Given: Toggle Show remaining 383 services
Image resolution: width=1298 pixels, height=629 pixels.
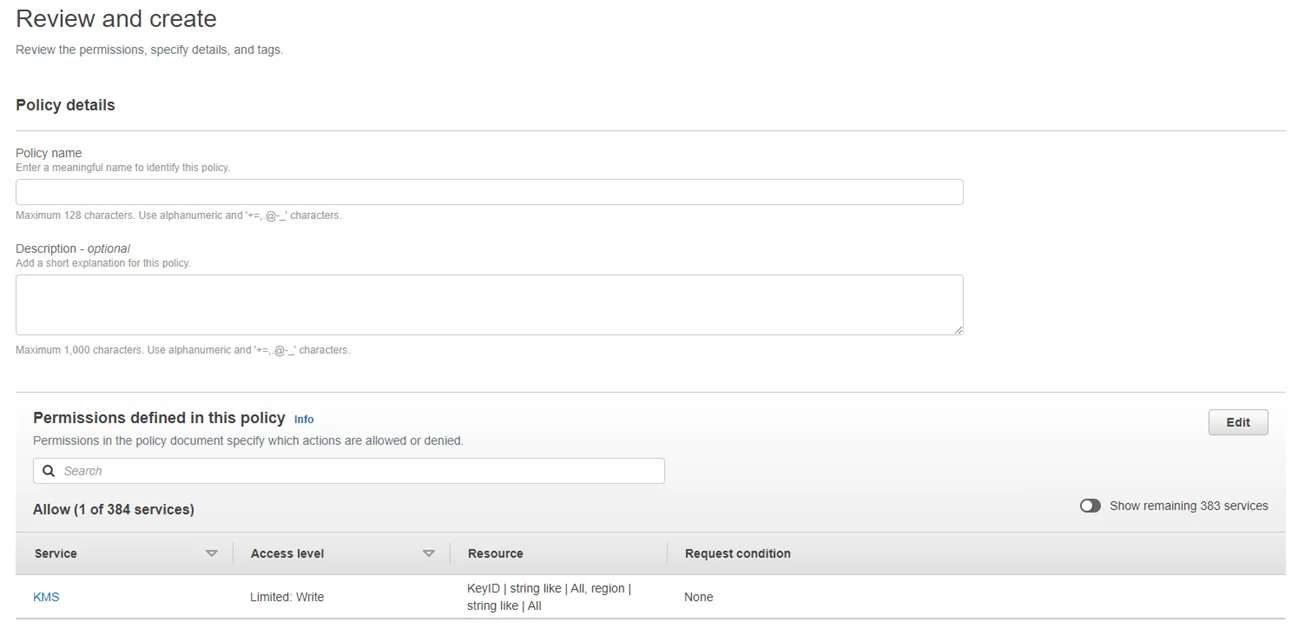Looking at the screenshot, I should click(1090, 506).
